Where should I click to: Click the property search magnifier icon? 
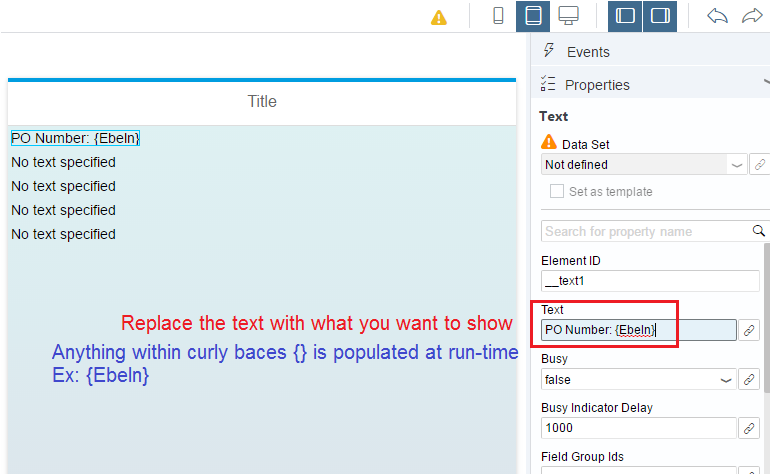pos(759,231)
